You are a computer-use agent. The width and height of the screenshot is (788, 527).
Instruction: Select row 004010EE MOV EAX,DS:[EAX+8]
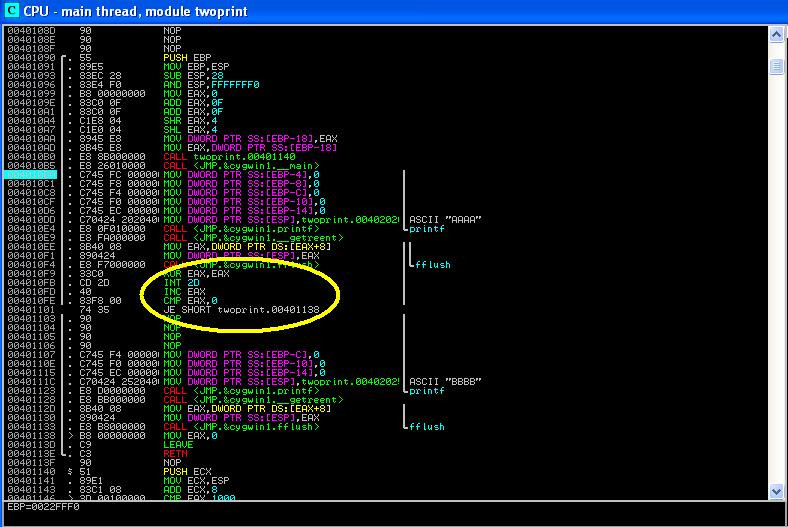pos(386,247)
